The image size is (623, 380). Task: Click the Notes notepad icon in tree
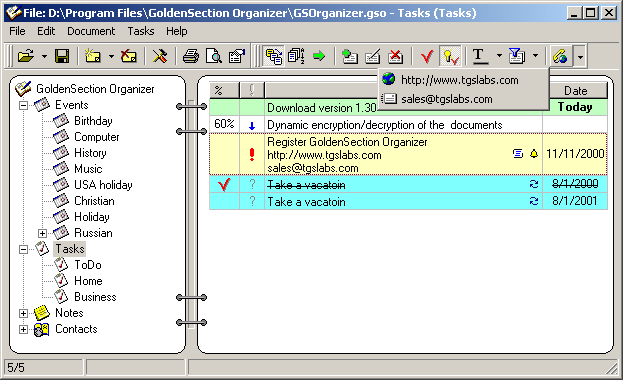[42, 313]
